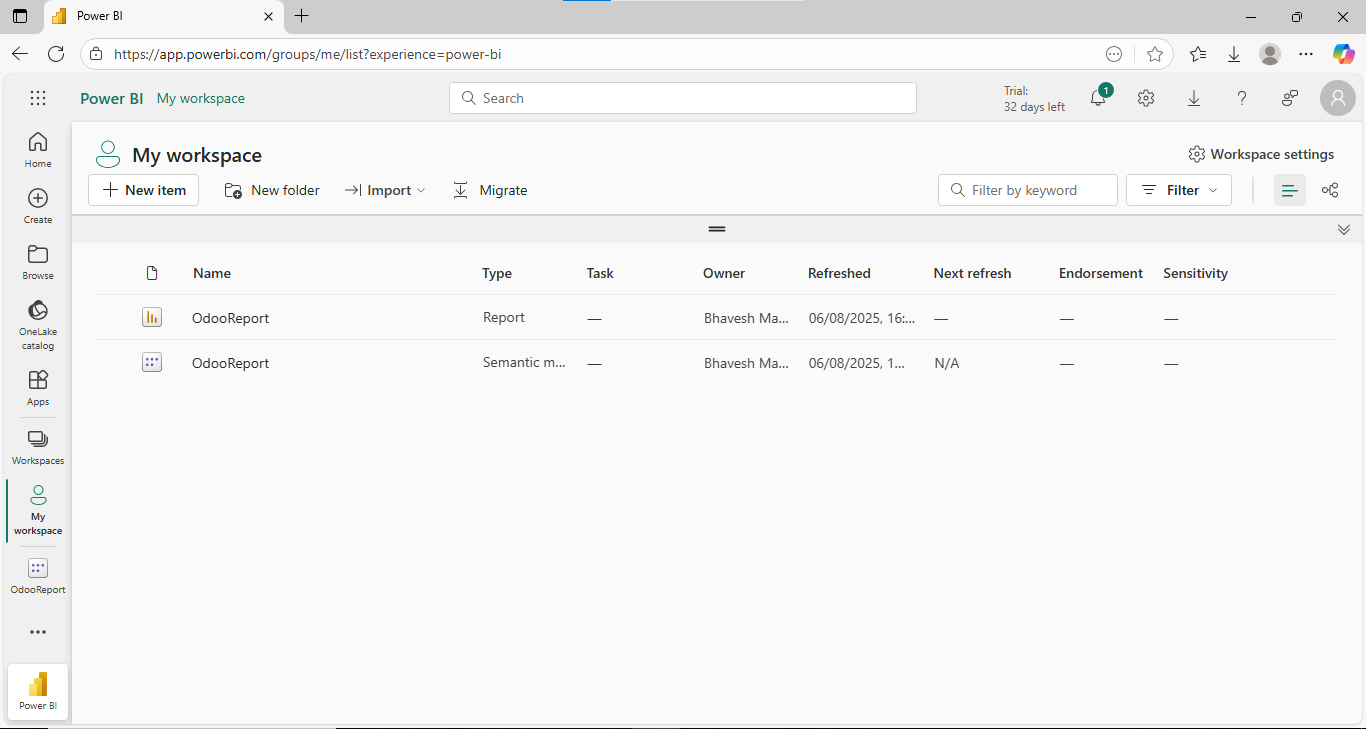Add this page to browser favorites
This screenshot has width=1366, height=729.
pyautogui.click(x=1155, y=54)
